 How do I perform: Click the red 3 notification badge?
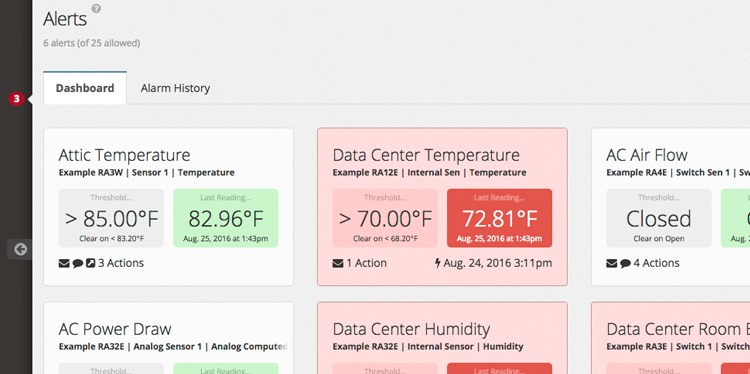pyautogui.click(x=16, y=99)
